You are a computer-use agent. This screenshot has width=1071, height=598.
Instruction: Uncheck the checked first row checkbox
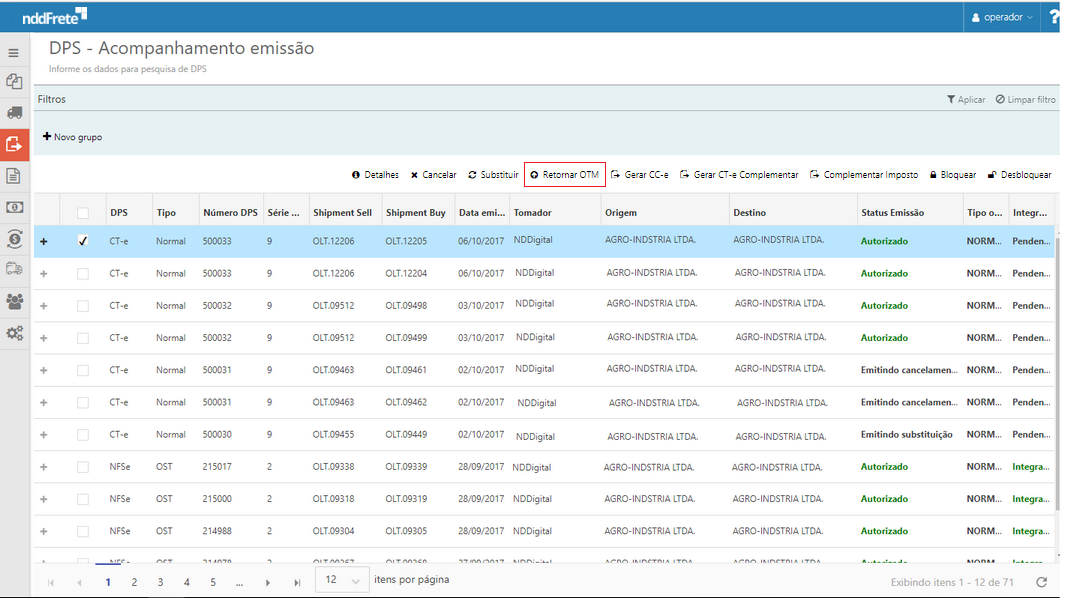[x=83, y=241]
